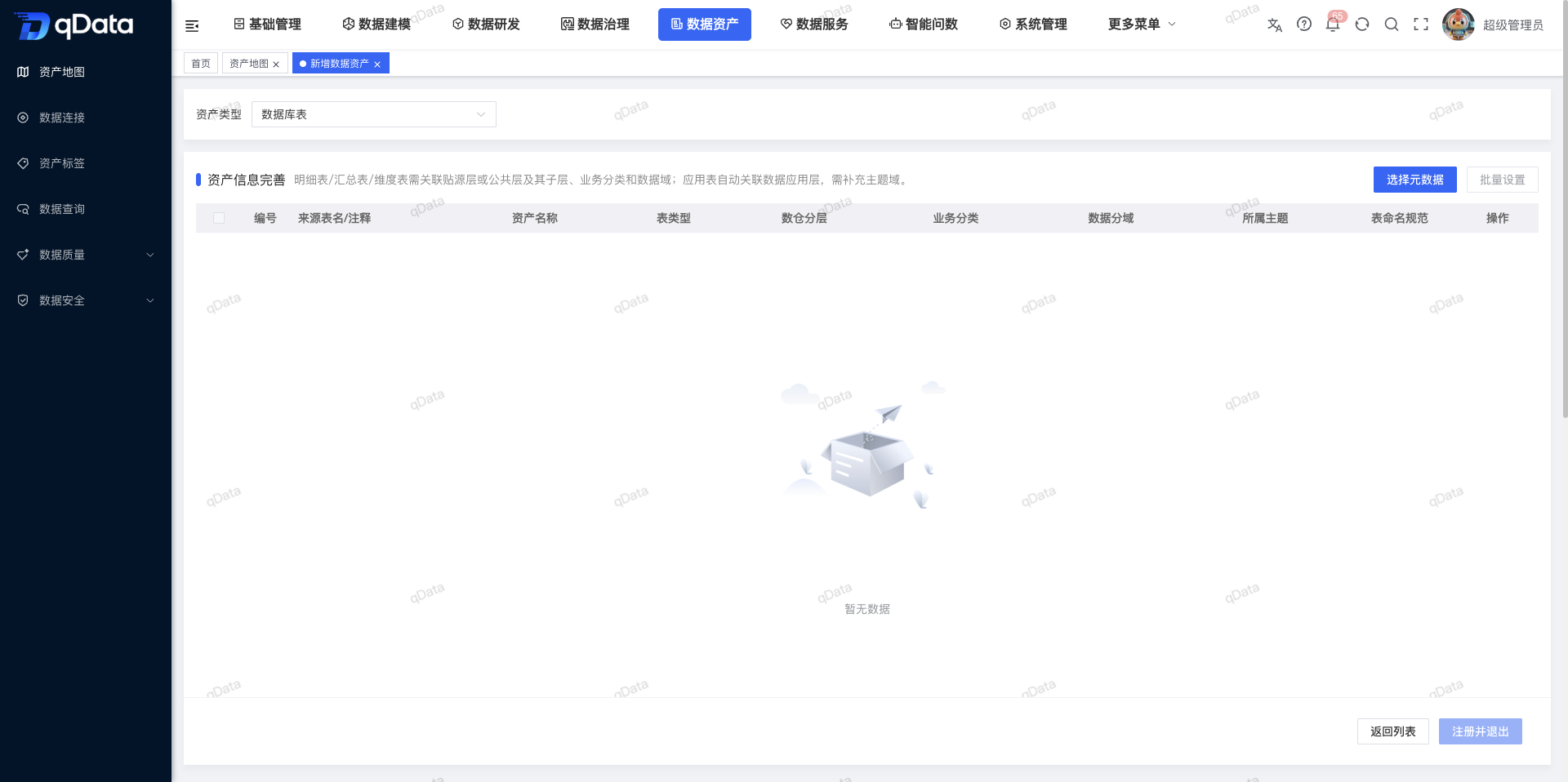Screen dimensions: 1568x782
Task: Click the 注册并退出 button
Action: (x=1481, y=731)
